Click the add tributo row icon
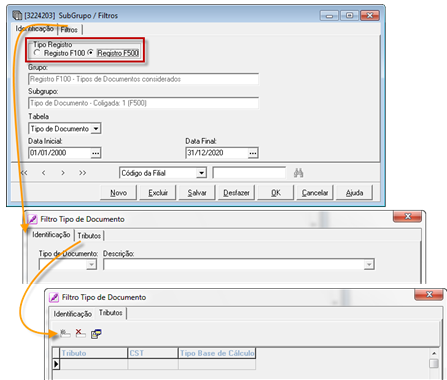Image resolution: width=447 pixels, height=380 pixels. pos(65,333)
